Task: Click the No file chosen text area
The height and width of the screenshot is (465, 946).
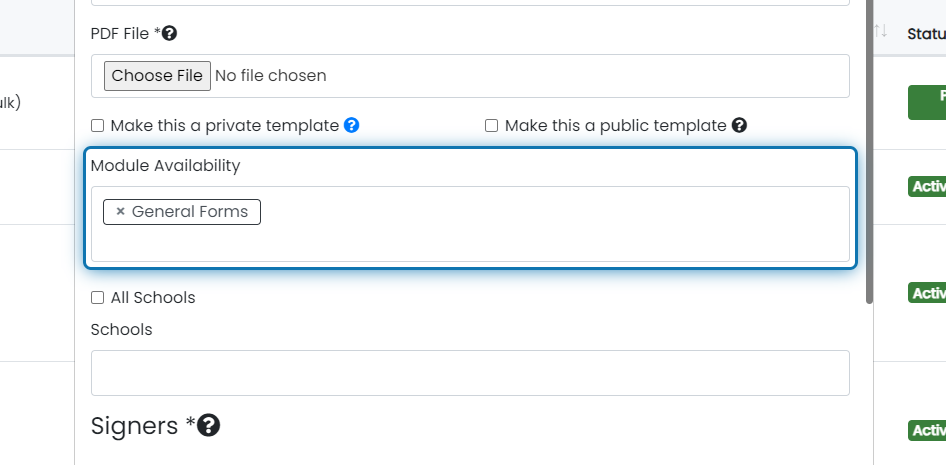Action: (x=271, y=76)
